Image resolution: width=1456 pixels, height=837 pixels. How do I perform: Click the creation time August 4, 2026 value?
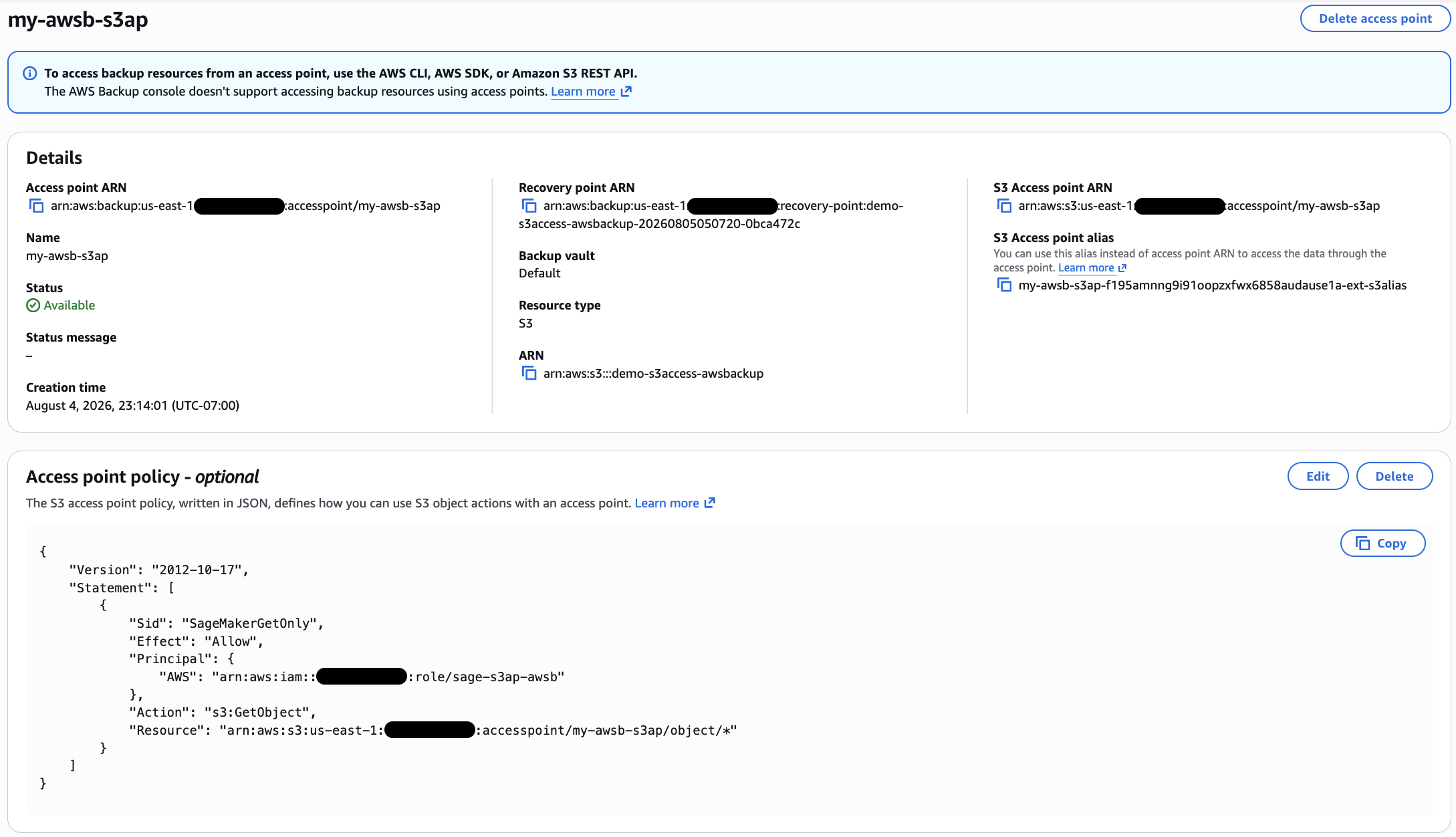point(132,406)
